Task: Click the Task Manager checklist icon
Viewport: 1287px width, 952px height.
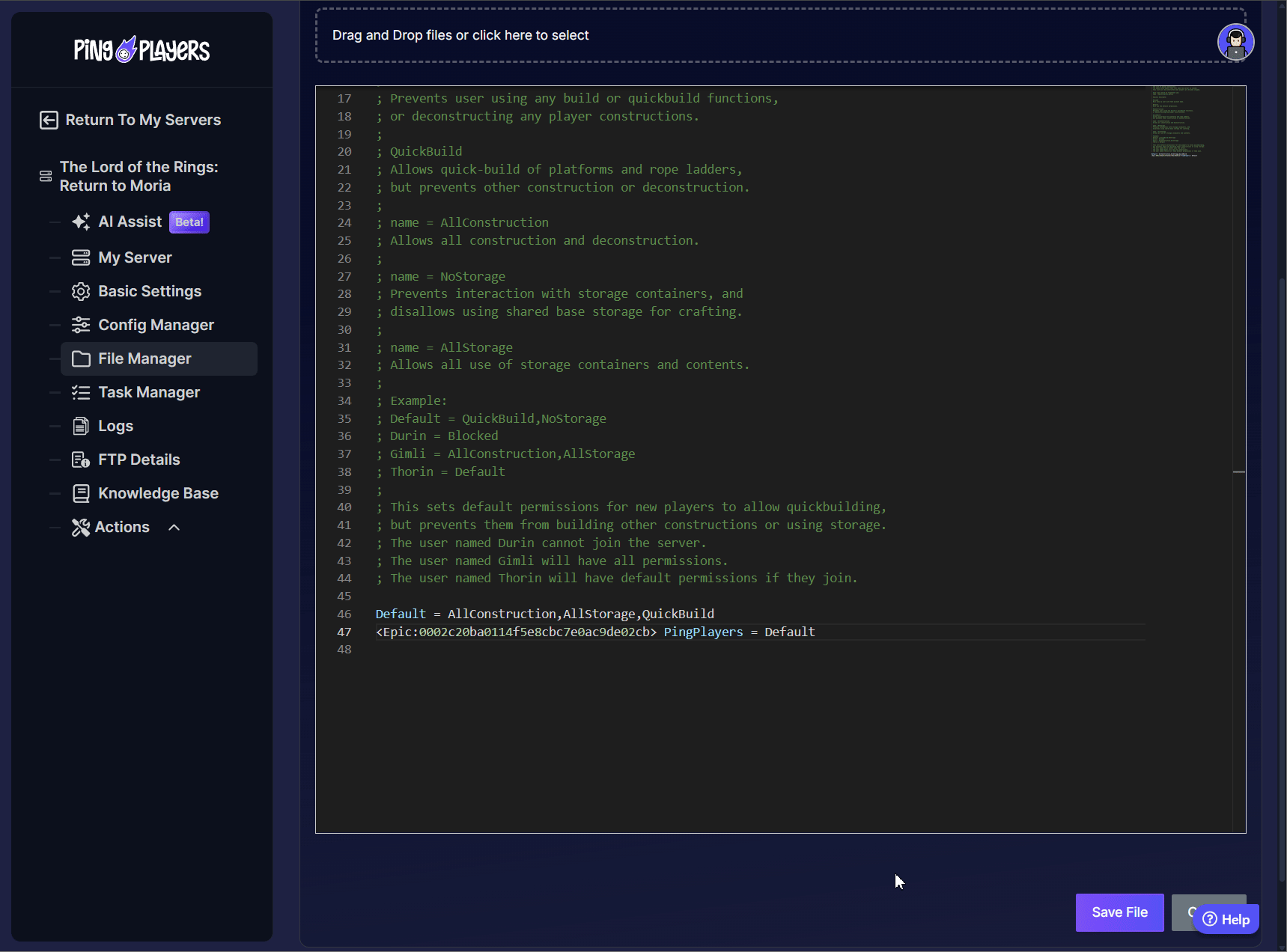Action: click(81, 393)
